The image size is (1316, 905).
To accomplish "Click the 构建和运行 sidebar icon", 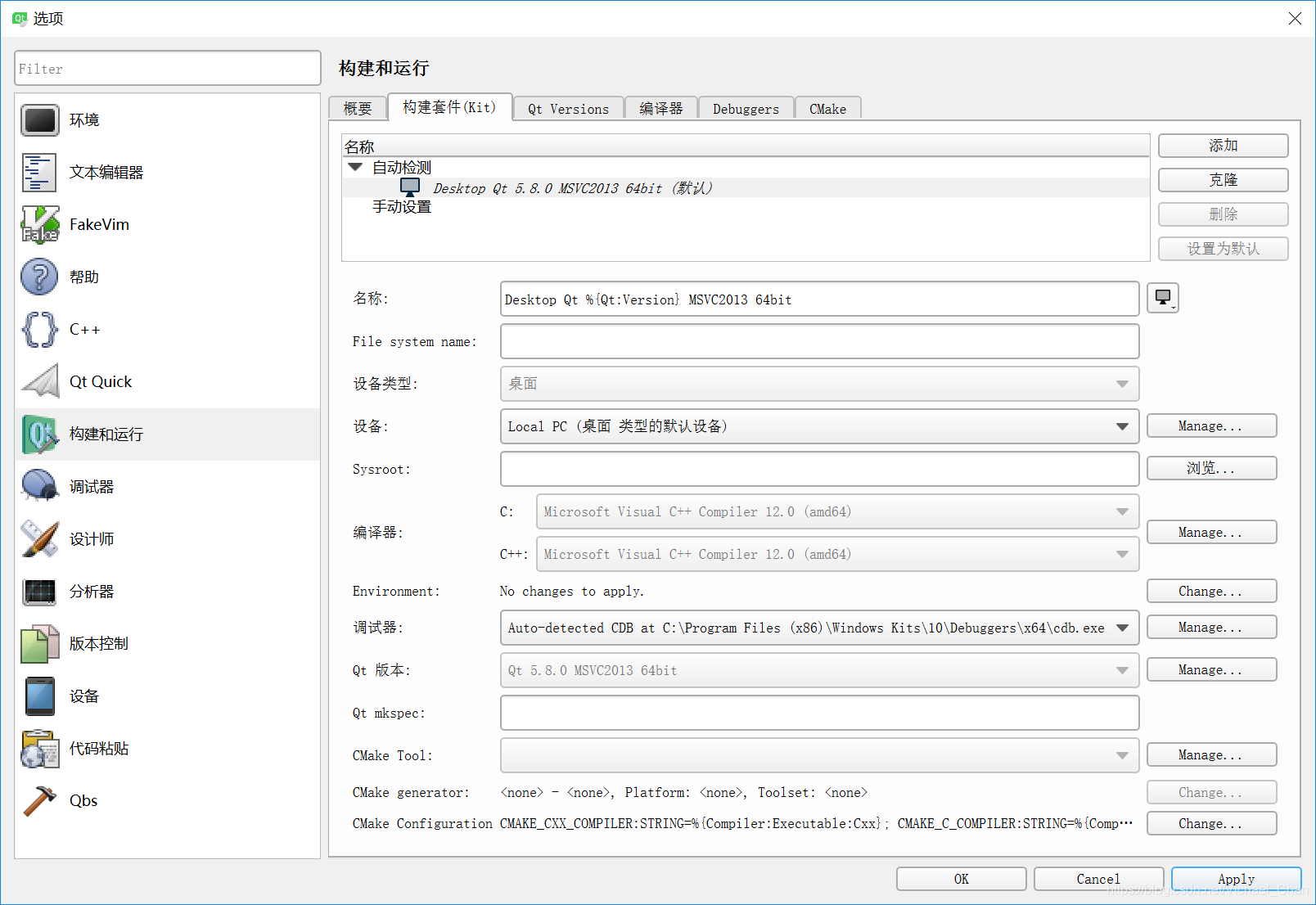I will pyautogui.click(x=39, y=434).
